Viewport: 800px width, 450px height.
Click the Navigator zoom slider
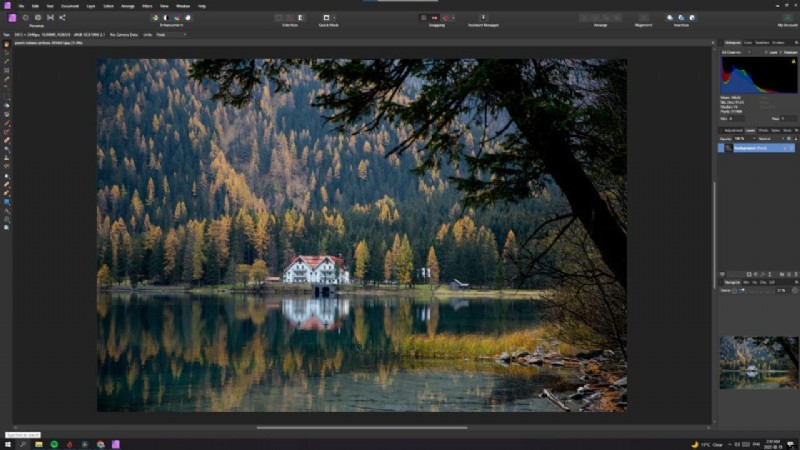click(x=755, y=290)
